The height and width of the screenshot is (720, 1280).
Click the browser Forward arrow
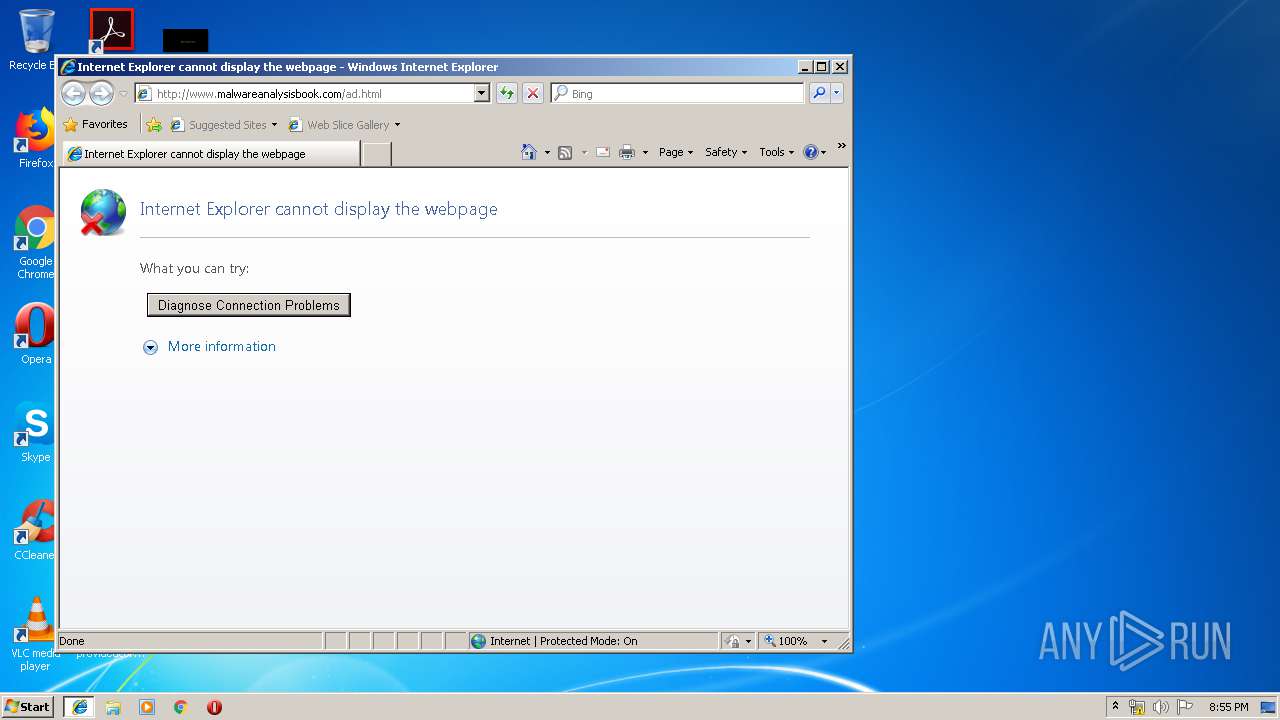(x=101, y=93)
